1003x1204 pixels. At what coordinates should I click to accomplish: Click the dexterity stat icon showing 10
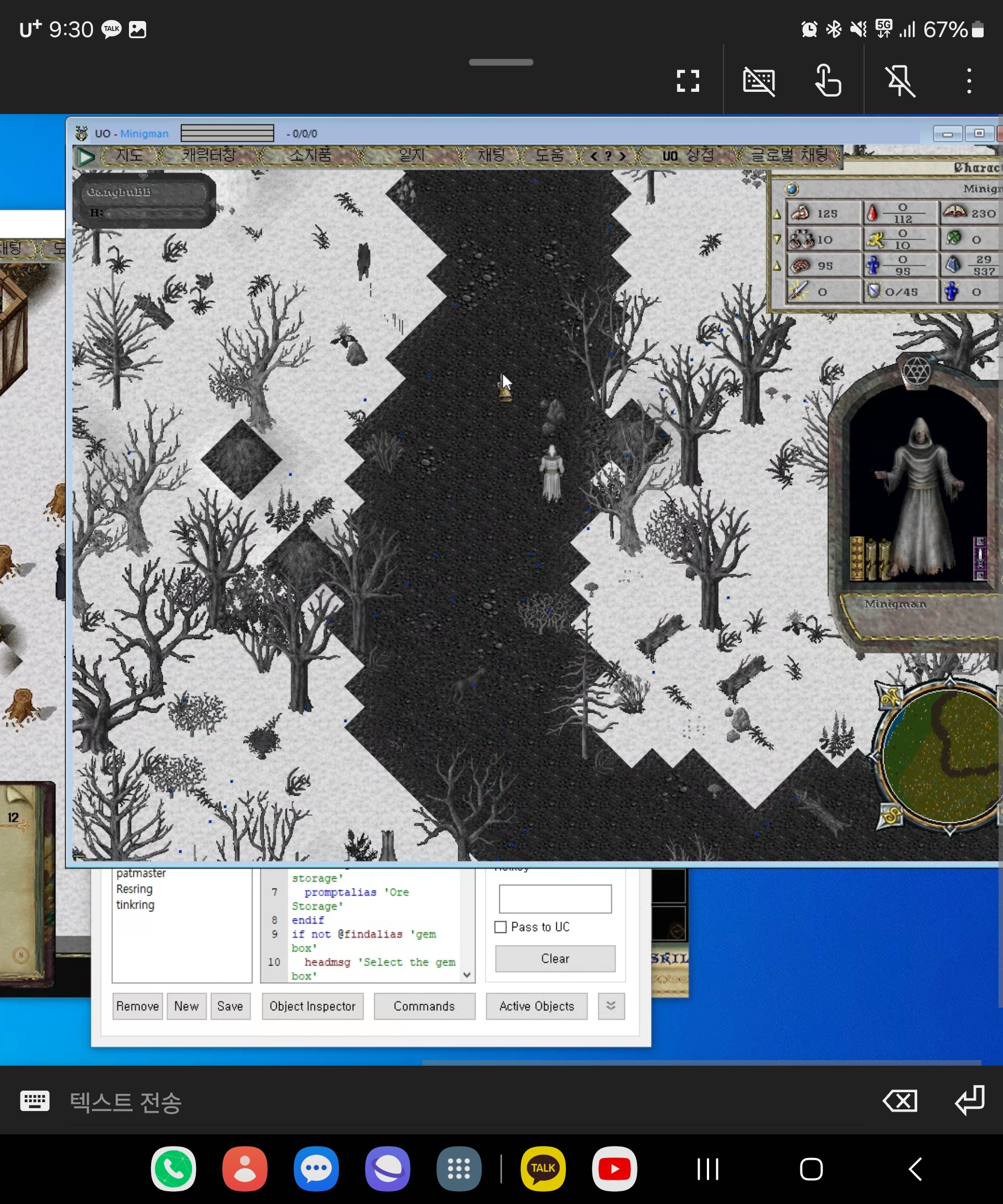(x=801, y=238)
